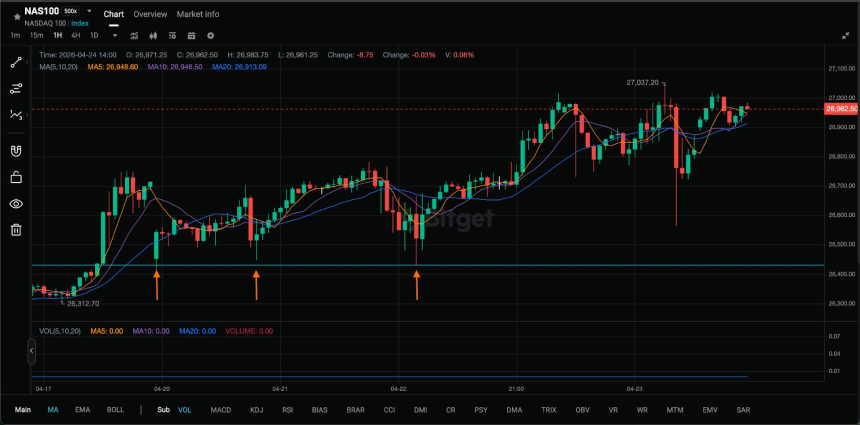Select the MA main indicator
This screenshot has width=860, height=425.
tap(53, 410)
